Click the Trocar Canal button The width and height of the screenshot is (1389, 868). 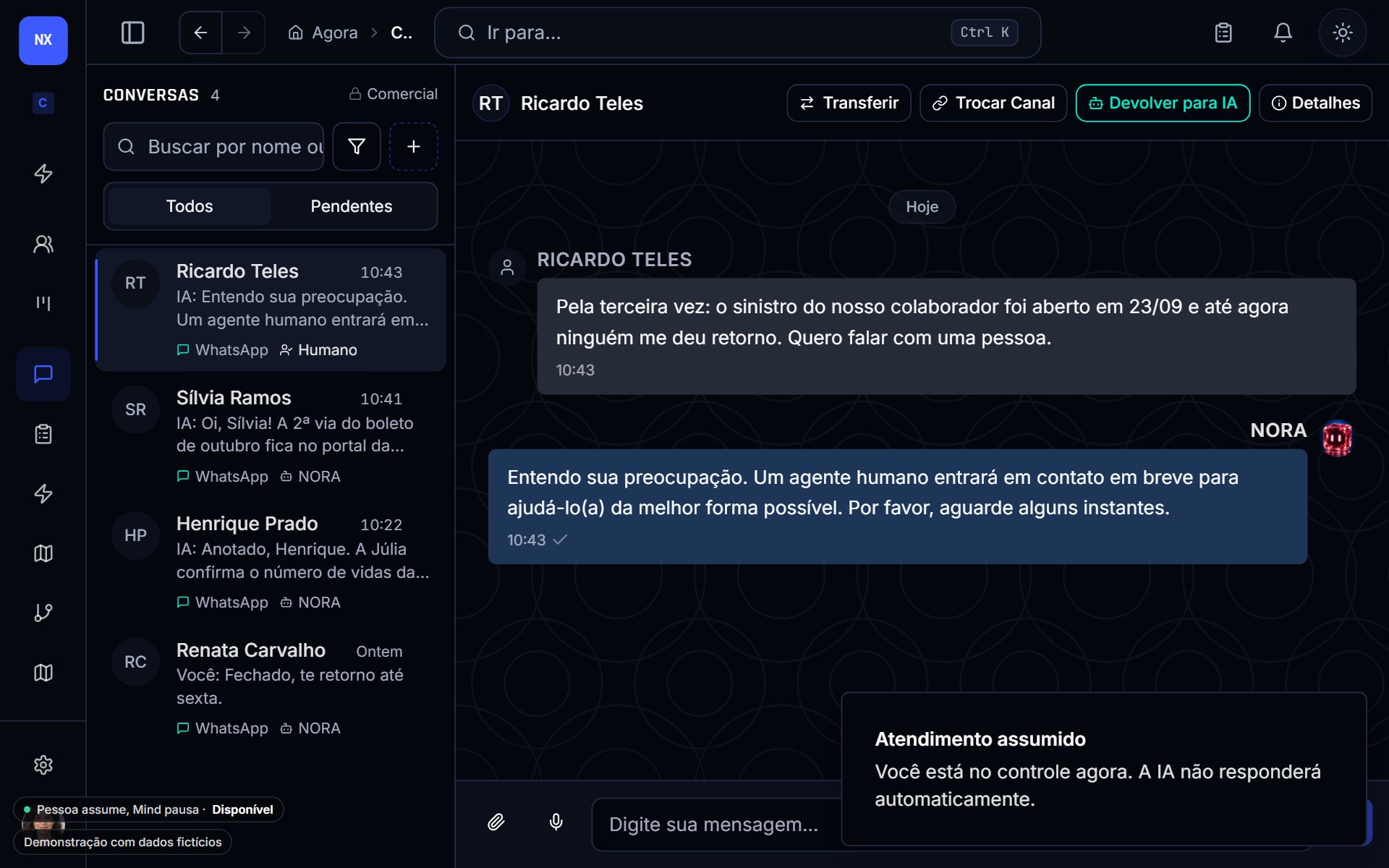[993, 103]
